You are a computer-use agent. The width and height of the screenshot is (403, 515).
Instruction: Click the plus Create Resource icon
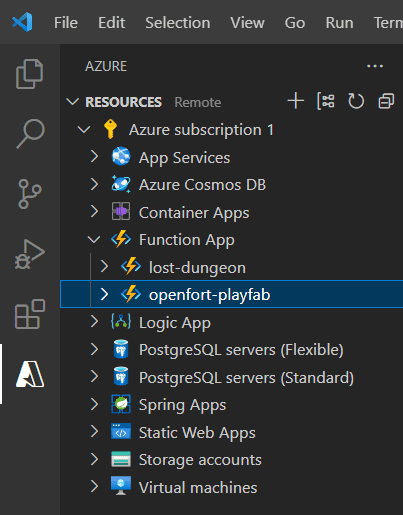pyautogui.click(x=296, y=101)
